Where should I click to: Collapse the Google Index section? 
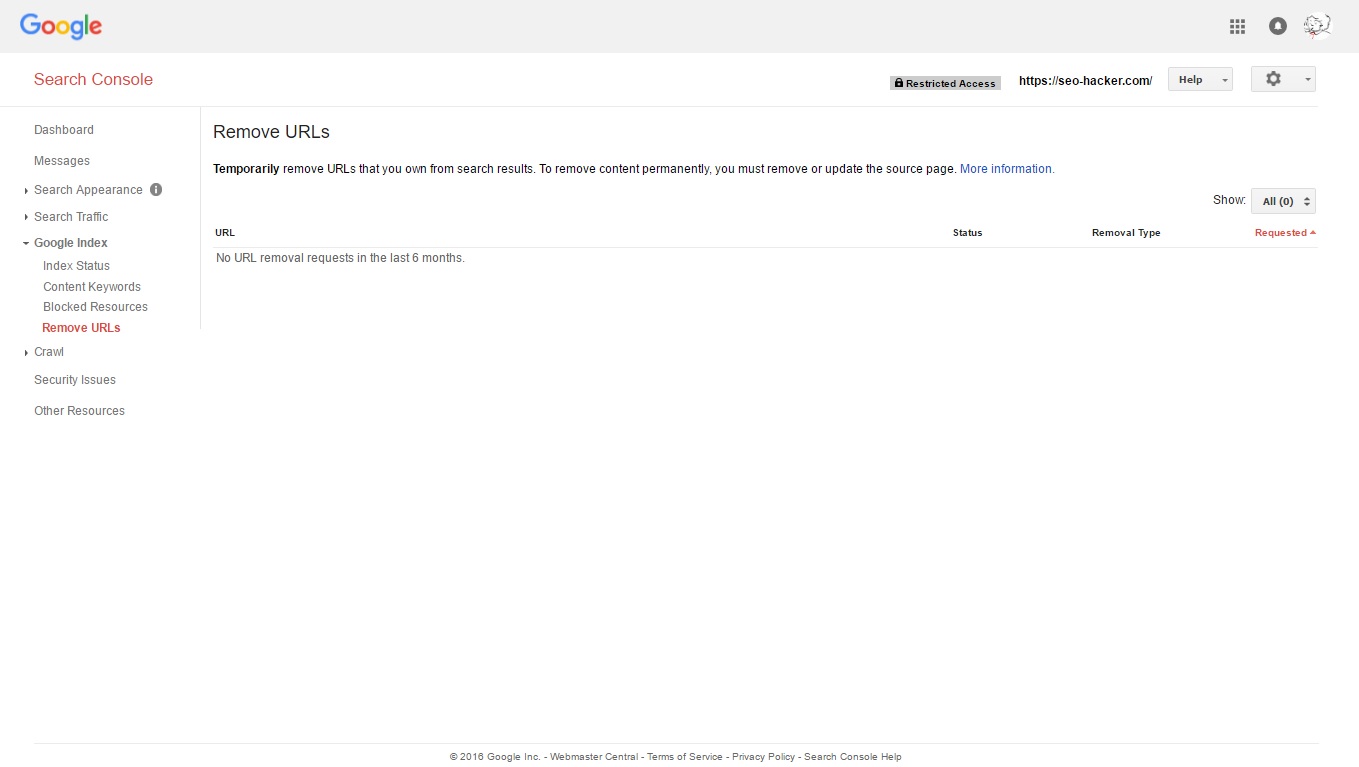point(70,243)
